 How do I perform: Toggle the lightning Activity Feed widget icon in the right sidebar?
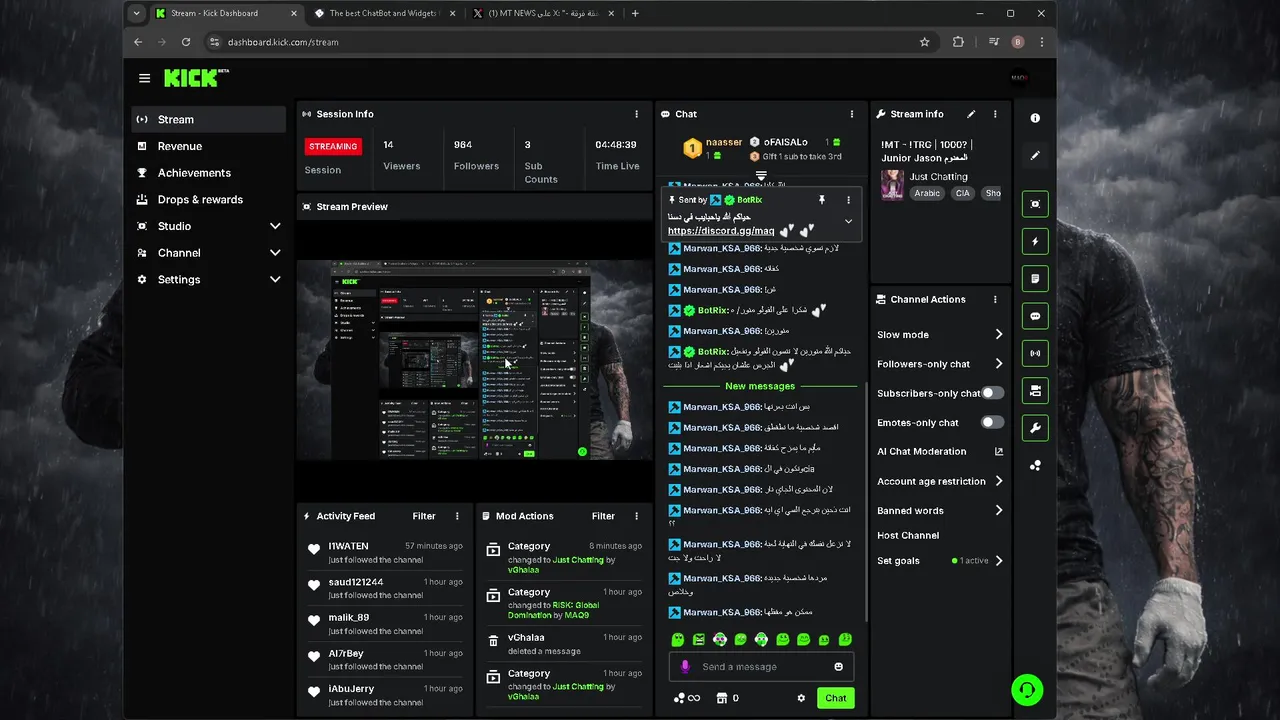[x=1035, y=241]
